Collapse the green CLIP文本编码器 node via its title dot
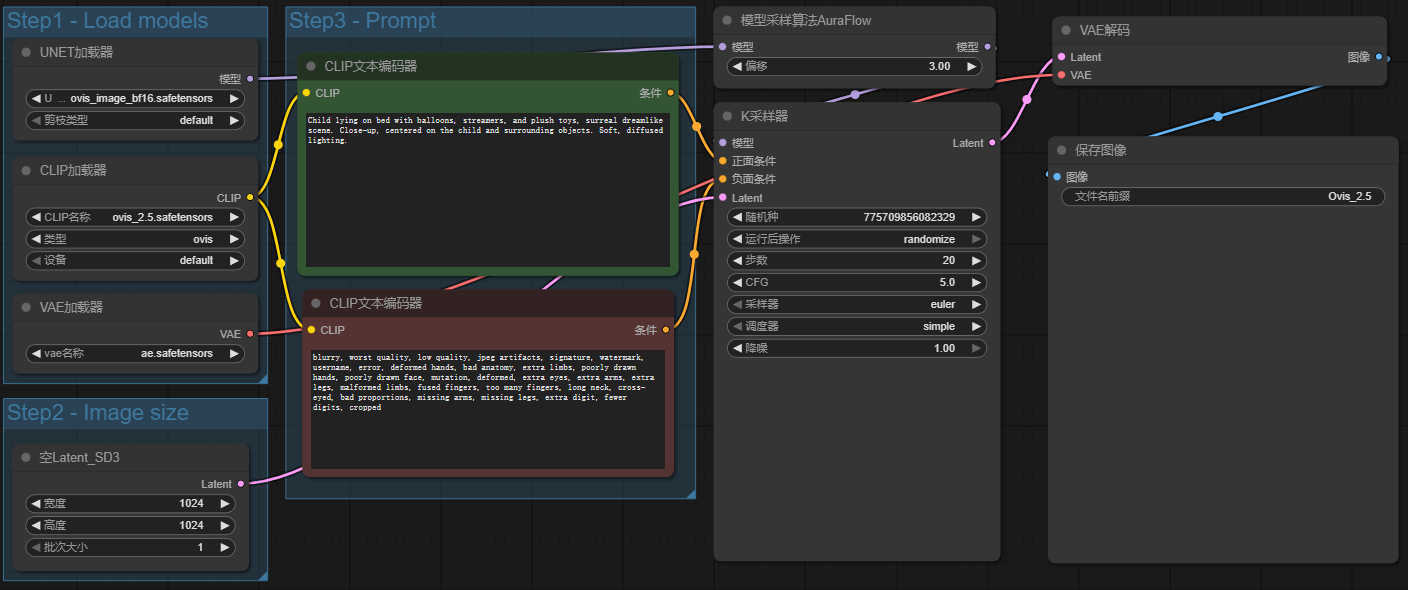Screen dimensions: 1408x590 311,66
